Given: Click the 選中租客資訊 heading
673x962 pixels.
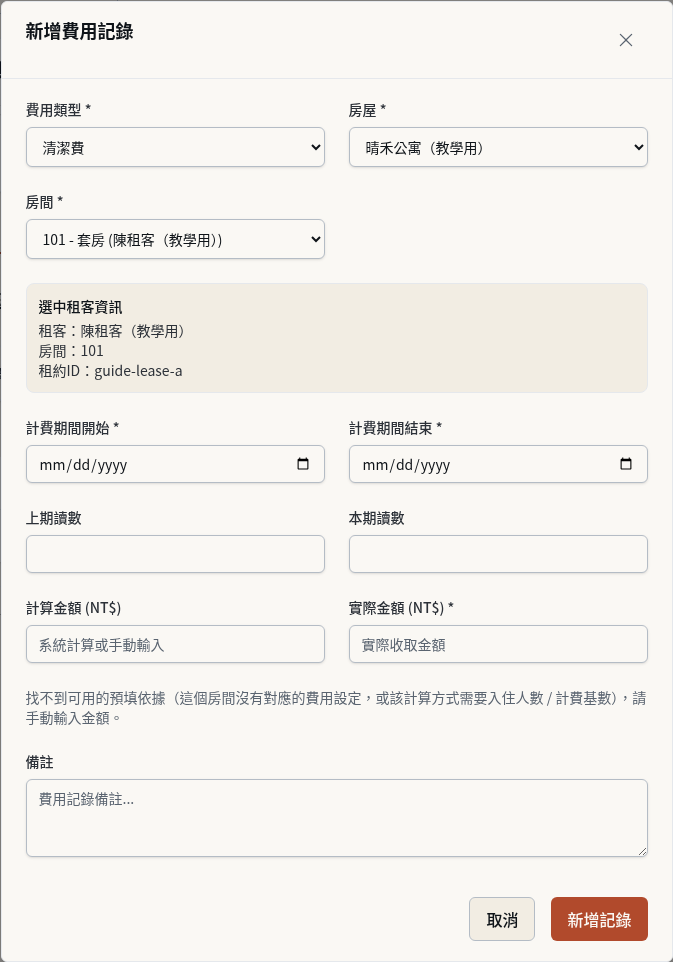Looking at the screenshot, I should 80,307.
